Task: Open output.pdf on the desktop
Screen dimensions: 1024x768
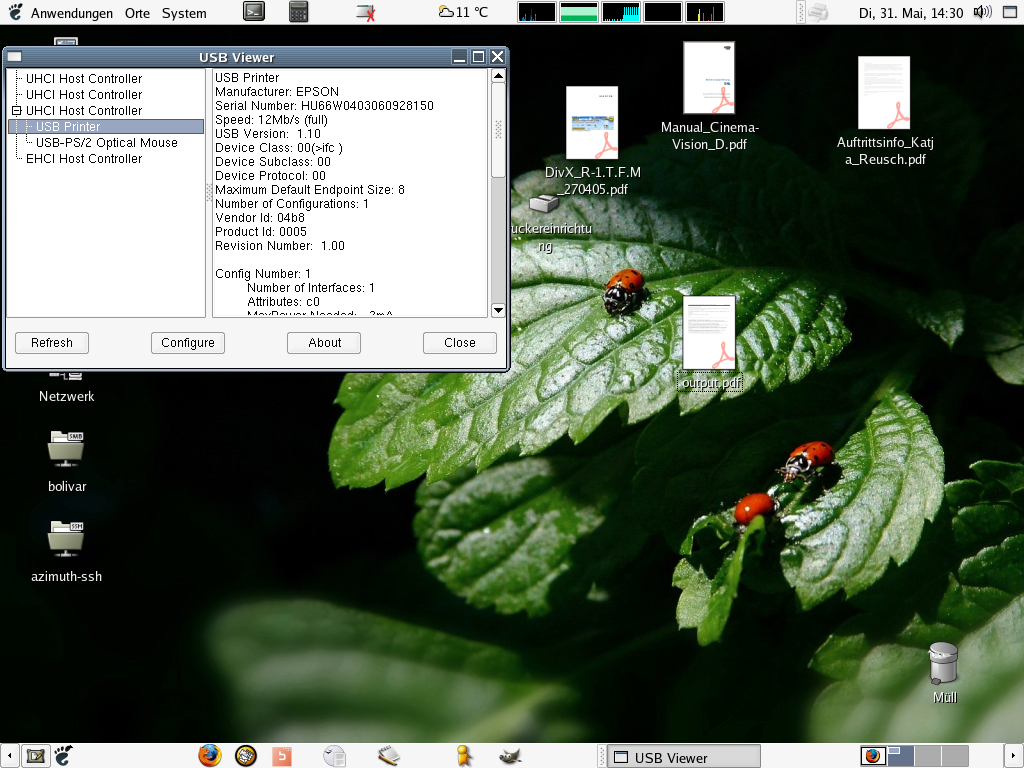Action: pyautogui.click(x=710, y=333)
